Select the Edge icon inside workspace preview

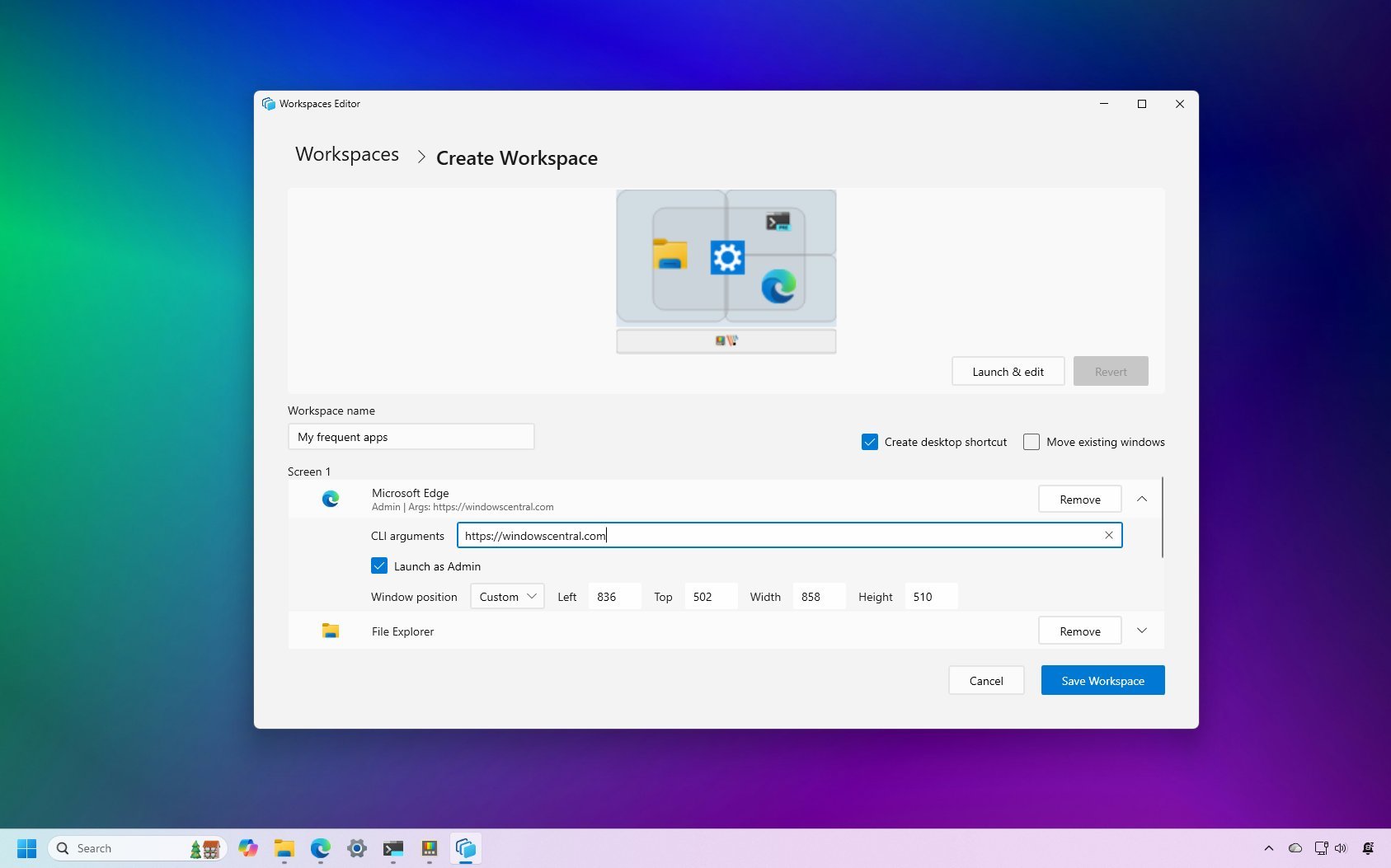pyautogui.click(x=778, y=284)
